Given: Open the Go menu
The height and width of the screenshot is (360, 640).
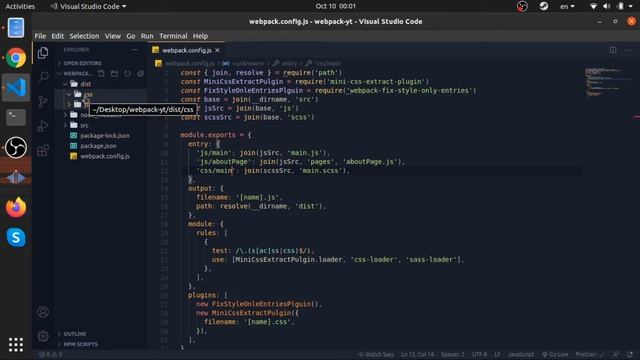Looking at the screenshot, I should (x=131, y=36).
